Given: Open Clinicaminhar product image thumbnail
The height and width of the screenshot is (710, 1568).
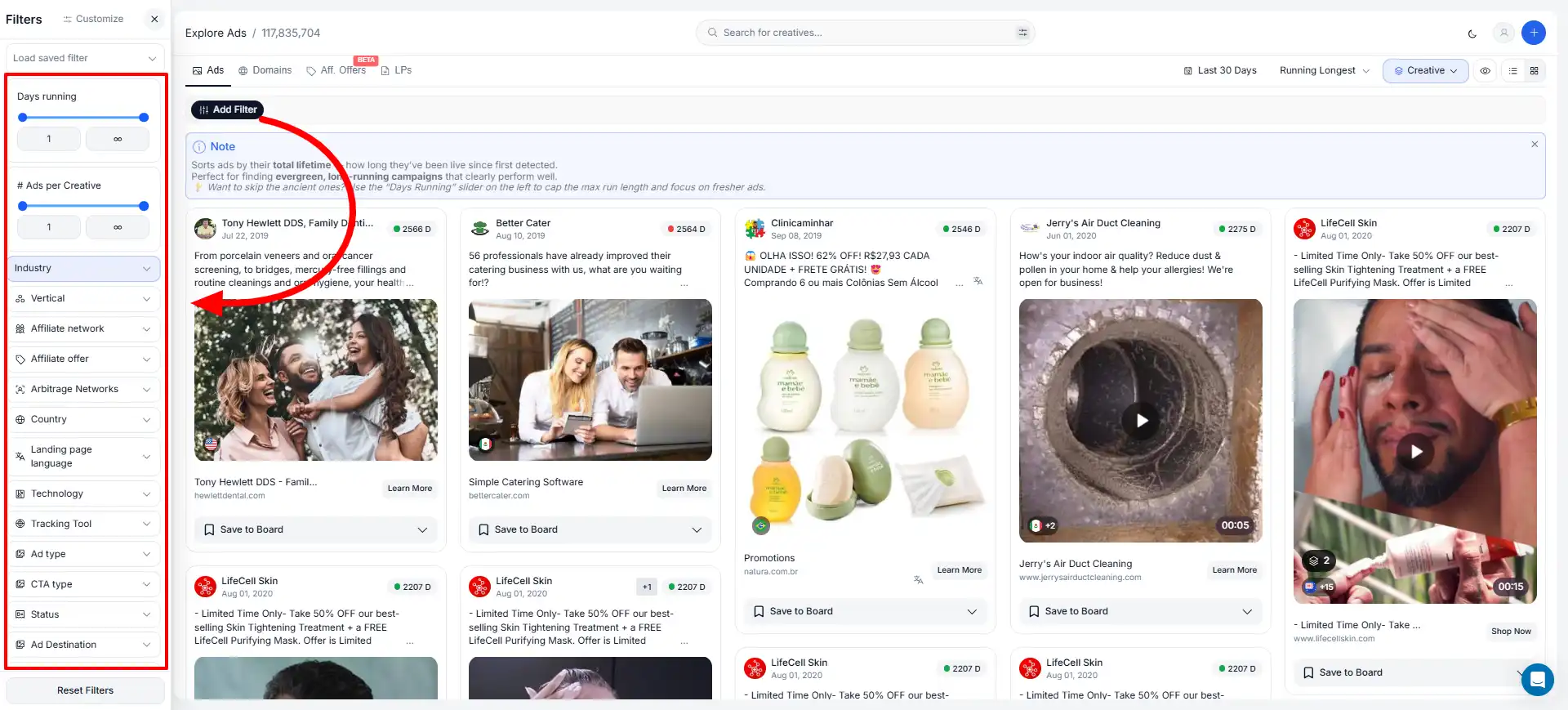Looking at the screenshot, I should click(865, 421).
